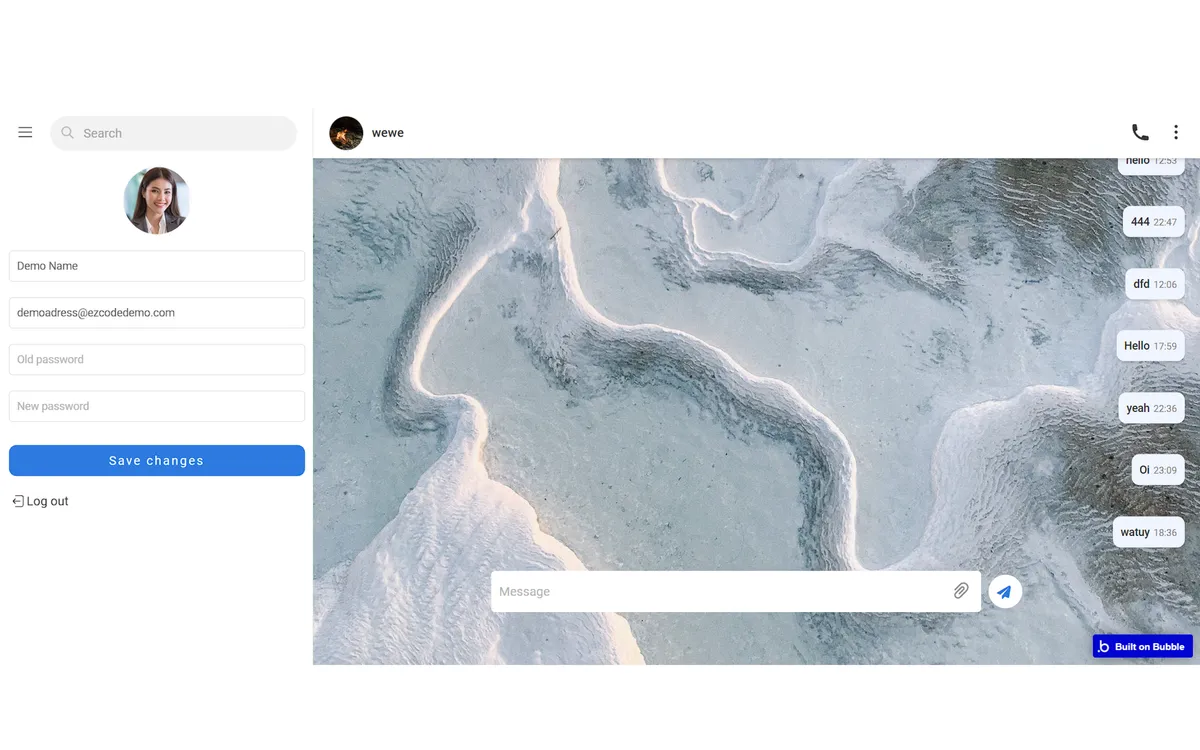Open the hamburger menu icon
1200x750 pixels.
pos(25,132)
